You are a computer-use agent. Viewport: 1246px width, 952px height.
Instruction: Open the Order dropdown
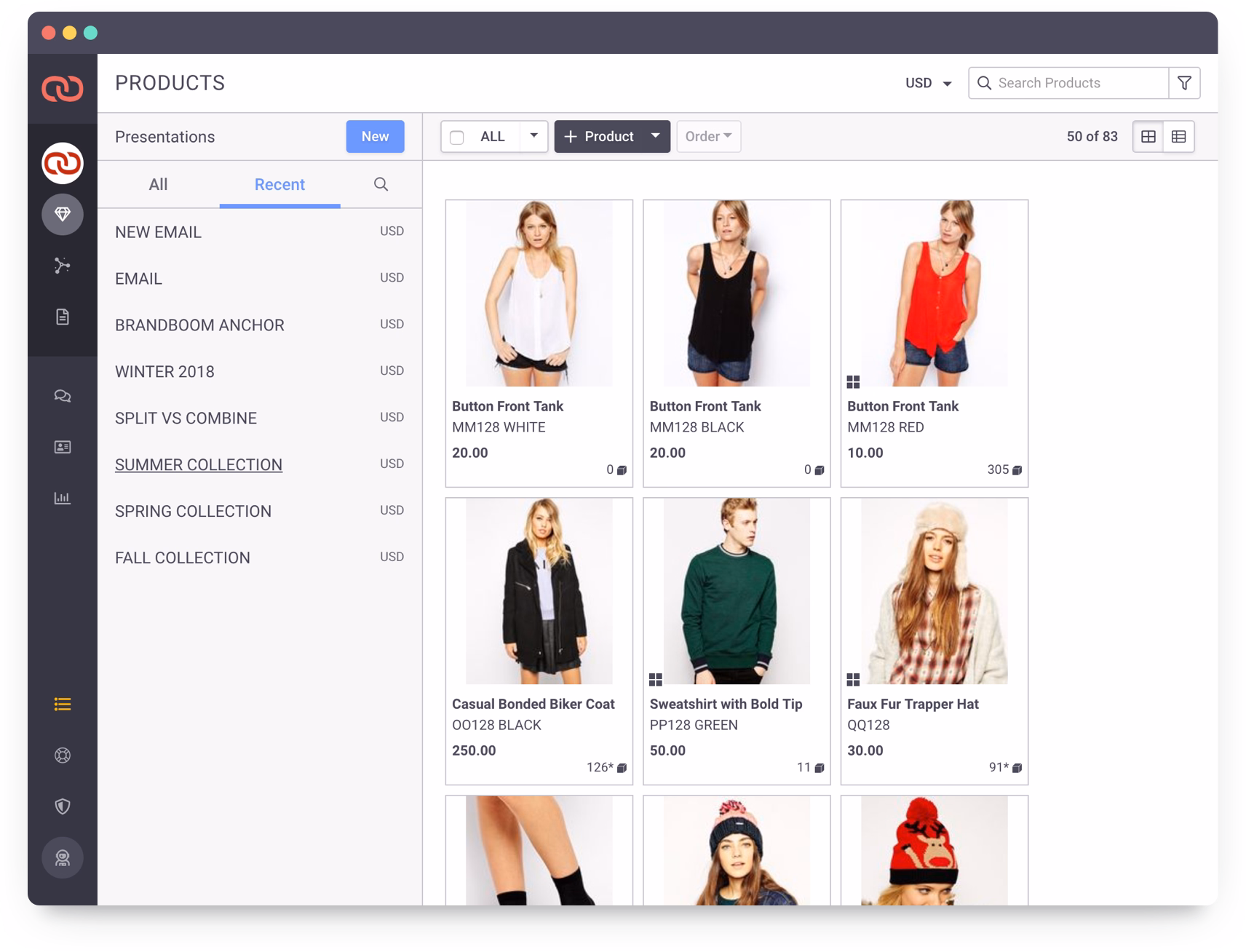point(709,136)
